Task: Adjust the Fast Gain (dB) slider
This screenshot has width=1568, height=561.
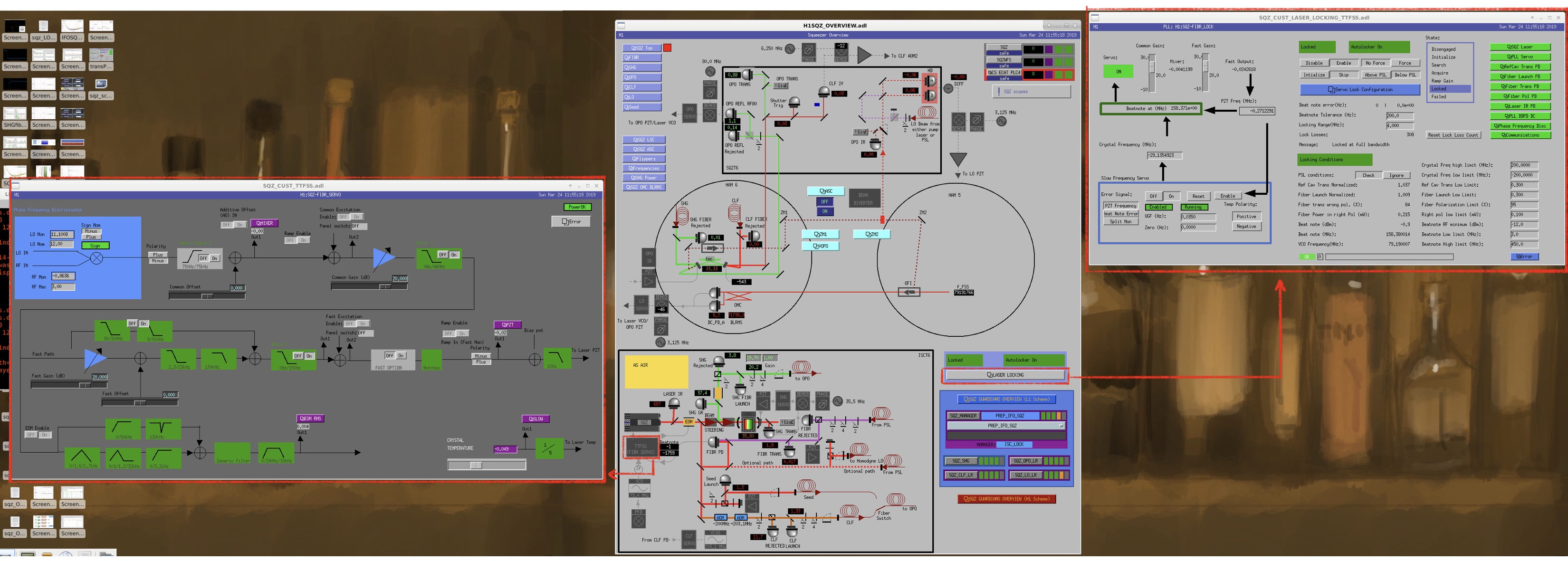Action: click(69, 385)
